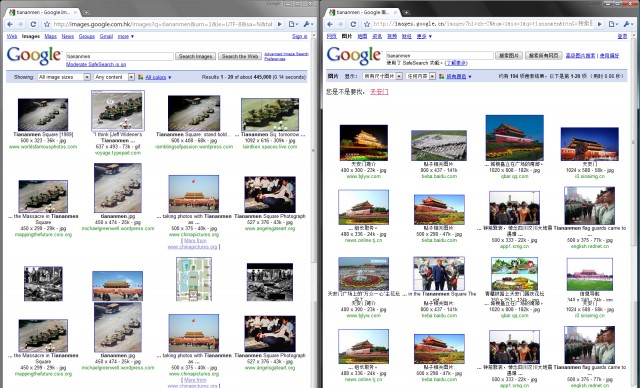The image size is (640, 388).
Task: Click the Back arrow in the google.com.hk window
Action: coord(10,24)
